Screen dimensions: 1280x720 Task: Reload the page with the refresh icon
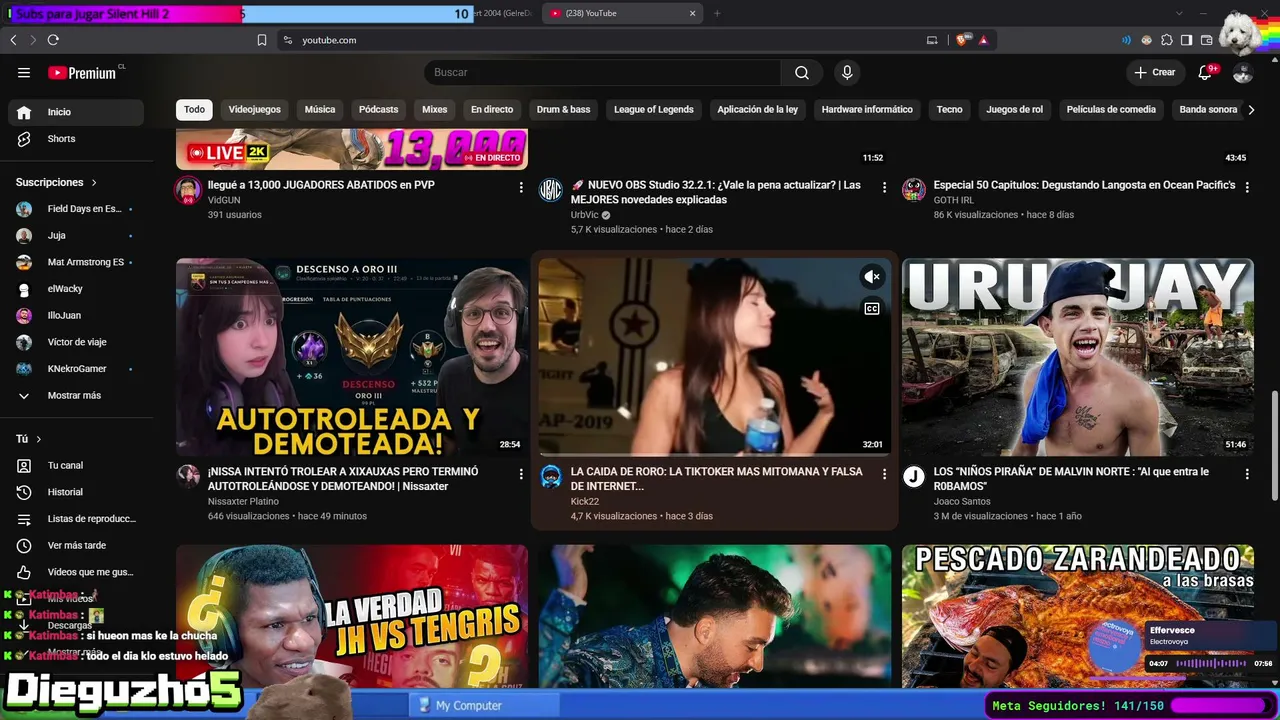pos(53,40)
